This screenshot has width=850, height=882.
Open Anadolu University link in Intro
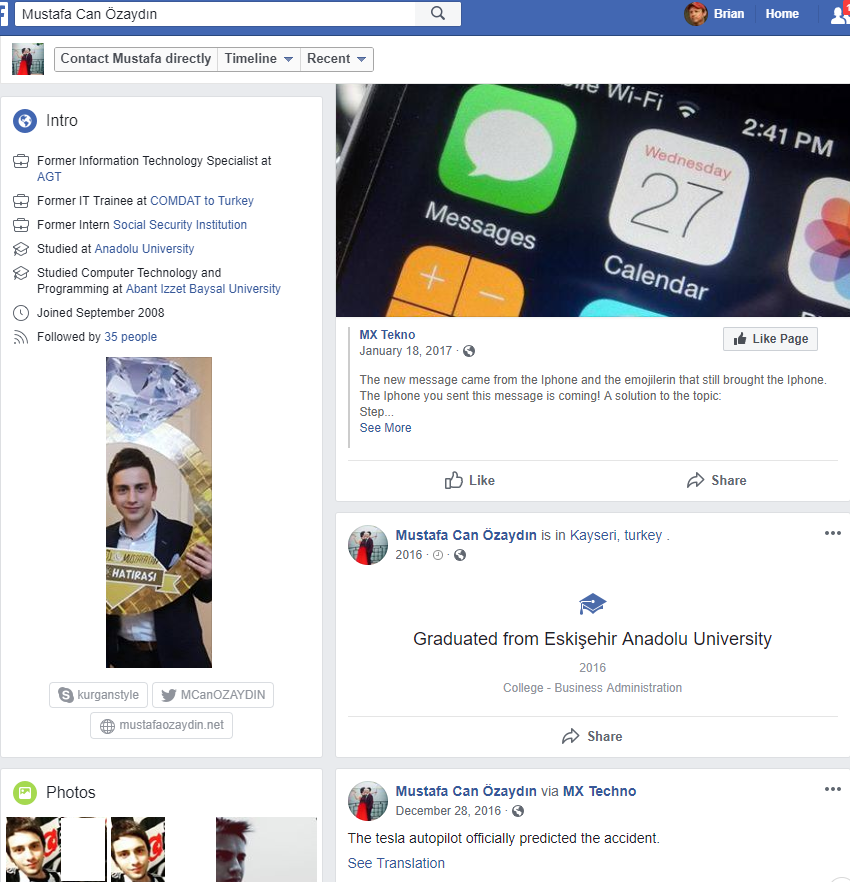pyautogui.click(x=144, y=249)
